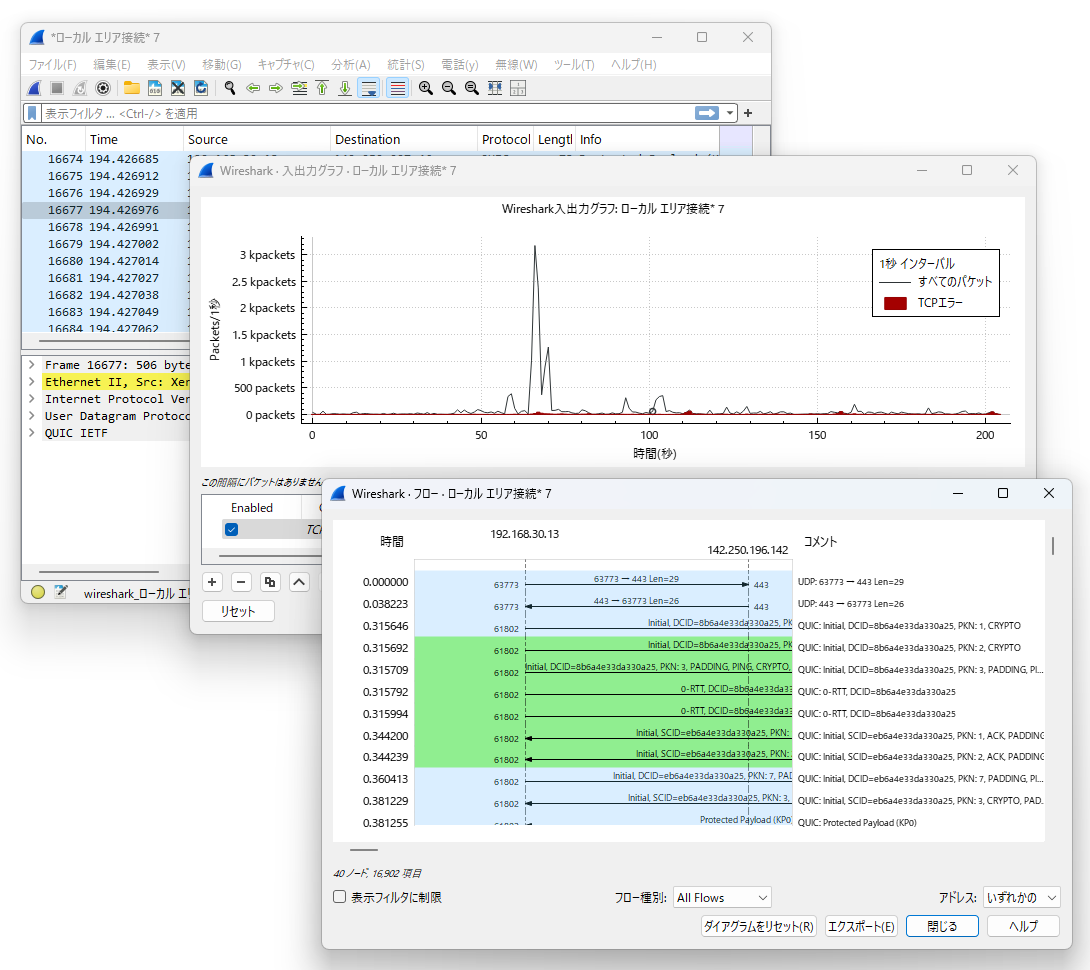Image resolution: width=1090 pixels, height=970 pixels.
Task: Apply display filter with the blue arrow
Action: (707, 113)
